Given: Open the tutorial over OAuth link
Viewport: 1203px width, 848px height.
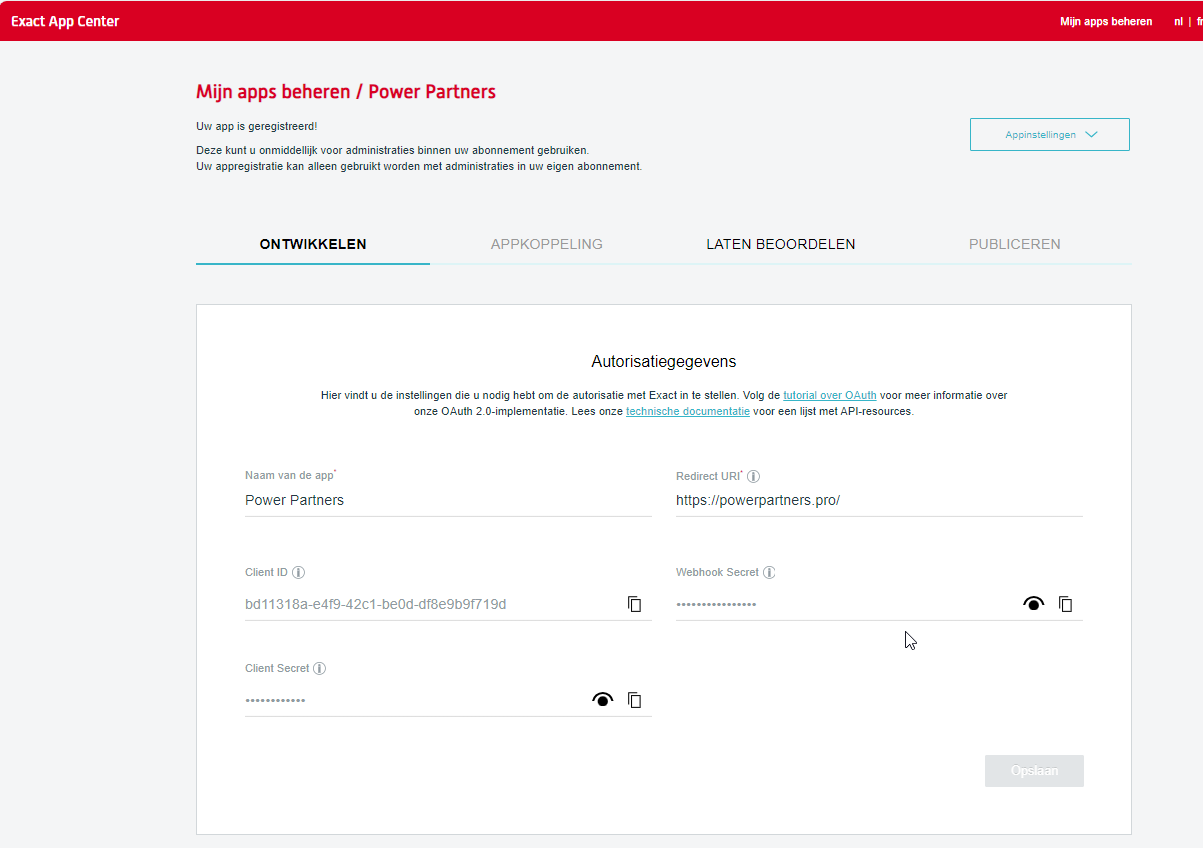Looking at the screenshot, I should pos(830,395).
